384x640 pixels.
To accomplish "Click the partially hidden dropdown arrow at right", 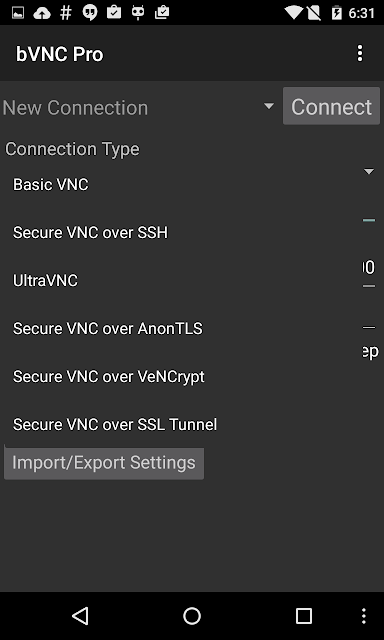I will point(369,171).
